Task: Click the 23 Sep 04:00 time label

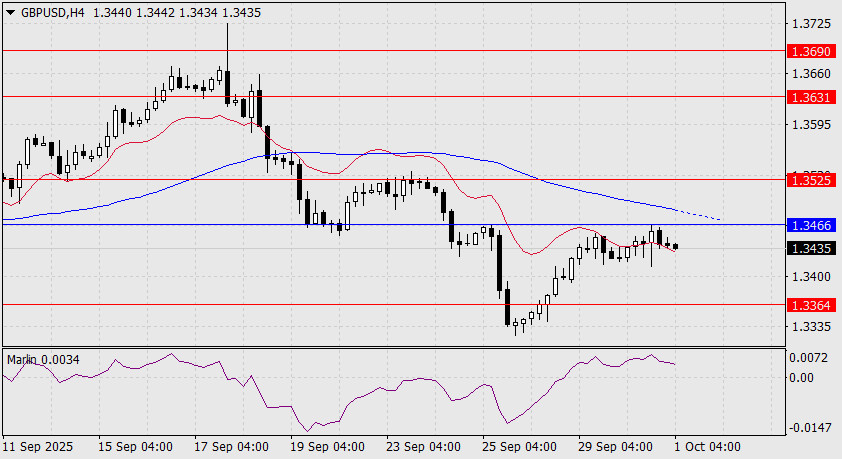Action: click(x=423, y=447)
